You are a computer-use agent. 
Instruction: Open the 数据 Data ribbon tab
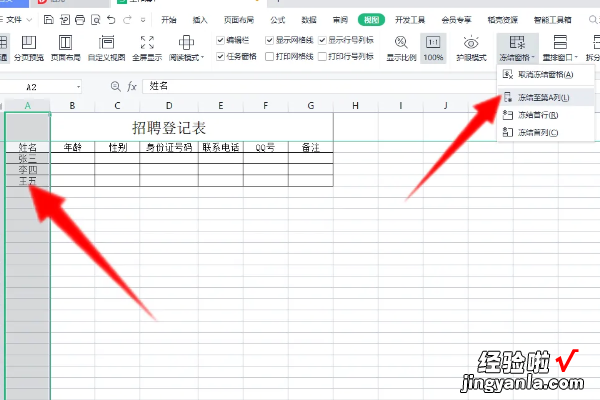309,20
